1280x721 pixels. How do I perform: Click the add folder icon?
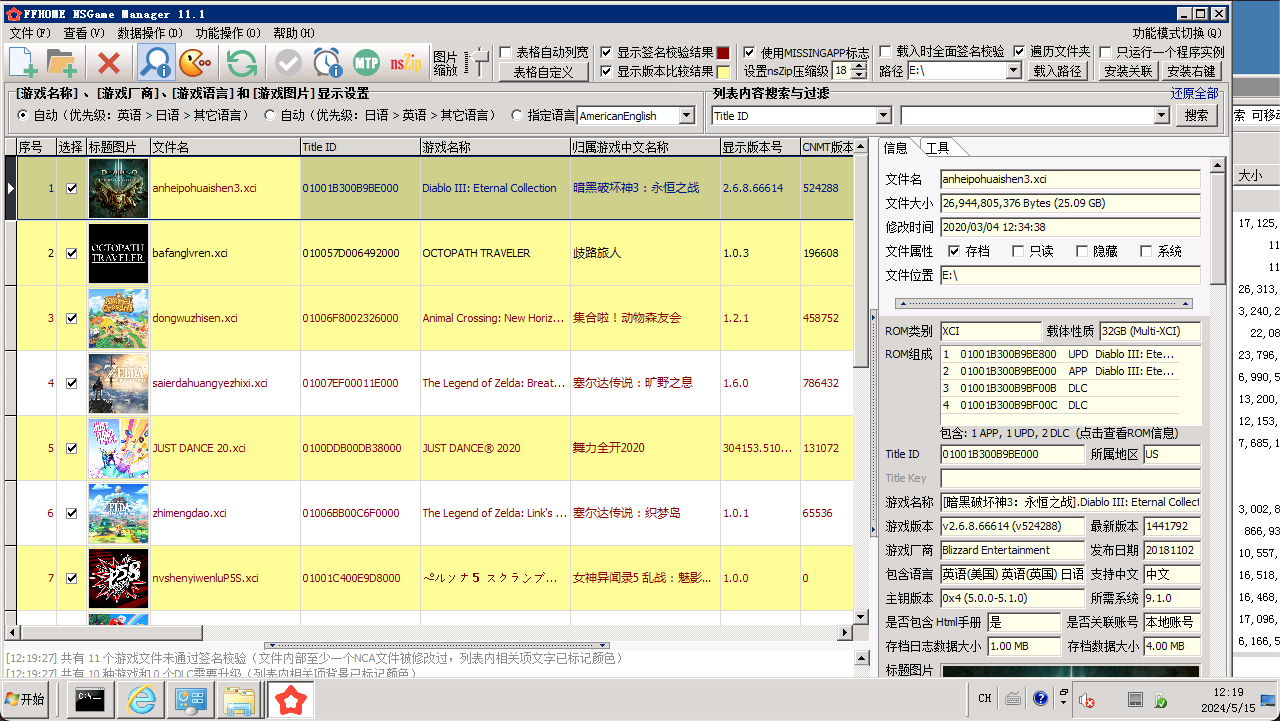pyautogui.click(x=62, y=63)
